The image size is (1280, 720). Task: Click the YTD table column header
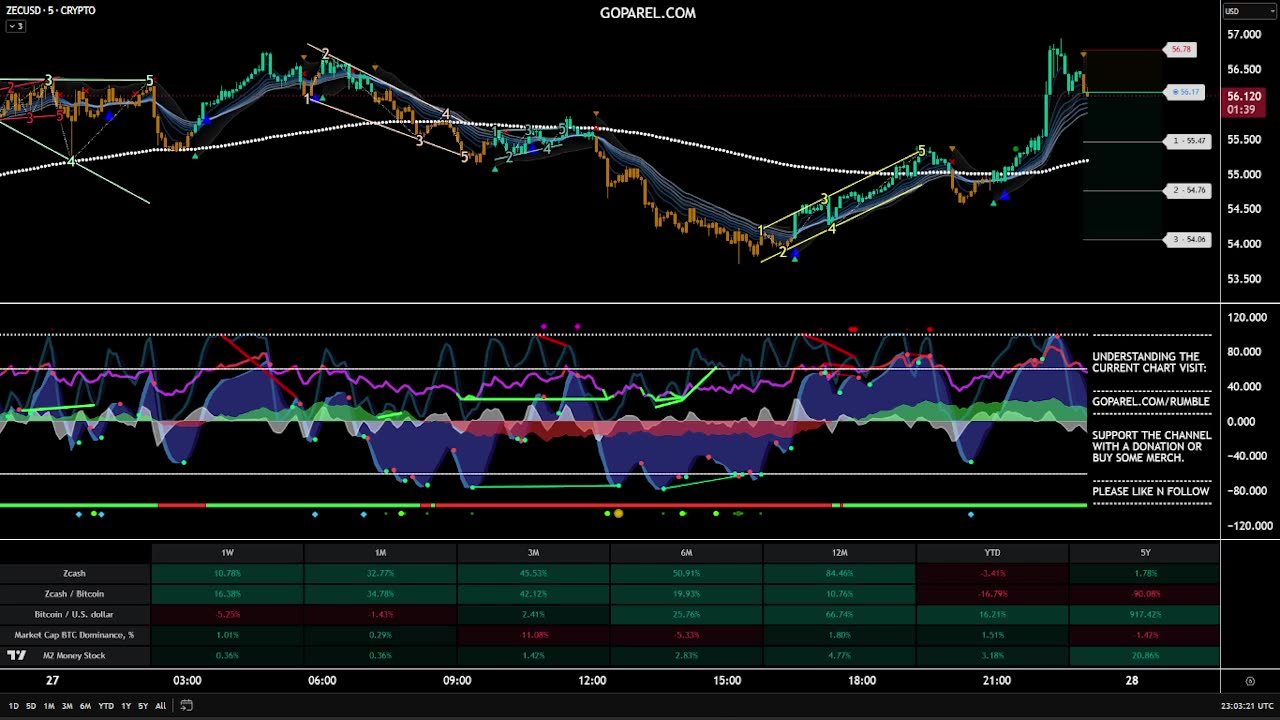point(992,553)
